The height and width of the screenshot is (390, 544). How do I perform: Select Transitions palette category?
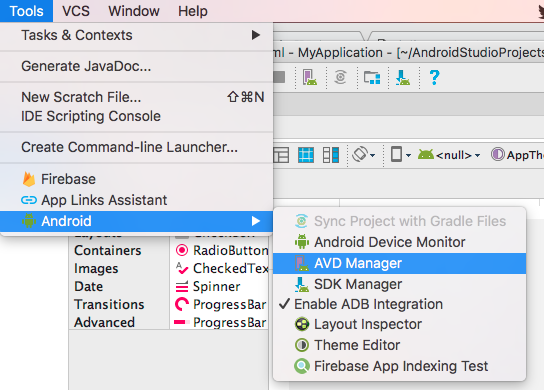[109, 304]
